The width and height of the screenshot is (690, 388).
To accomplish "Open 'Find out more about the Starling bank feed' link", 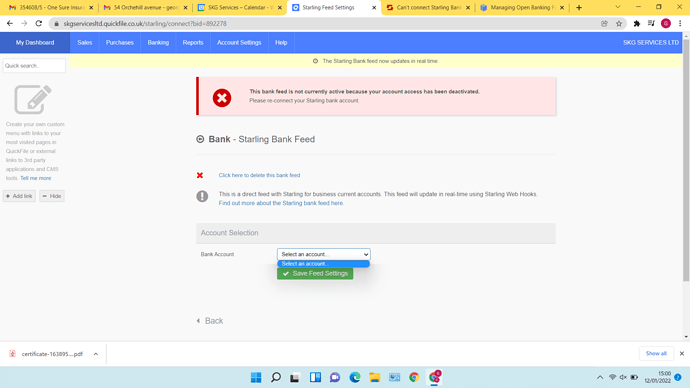I will [281, 203].
